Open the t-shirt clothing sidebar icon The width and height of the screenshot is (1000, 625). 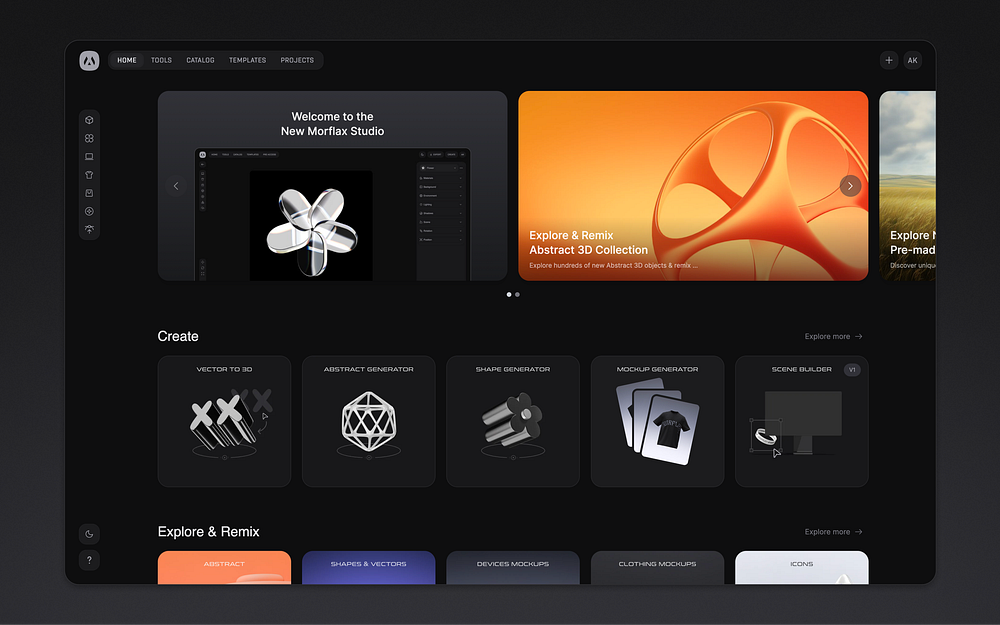[89, 175]
